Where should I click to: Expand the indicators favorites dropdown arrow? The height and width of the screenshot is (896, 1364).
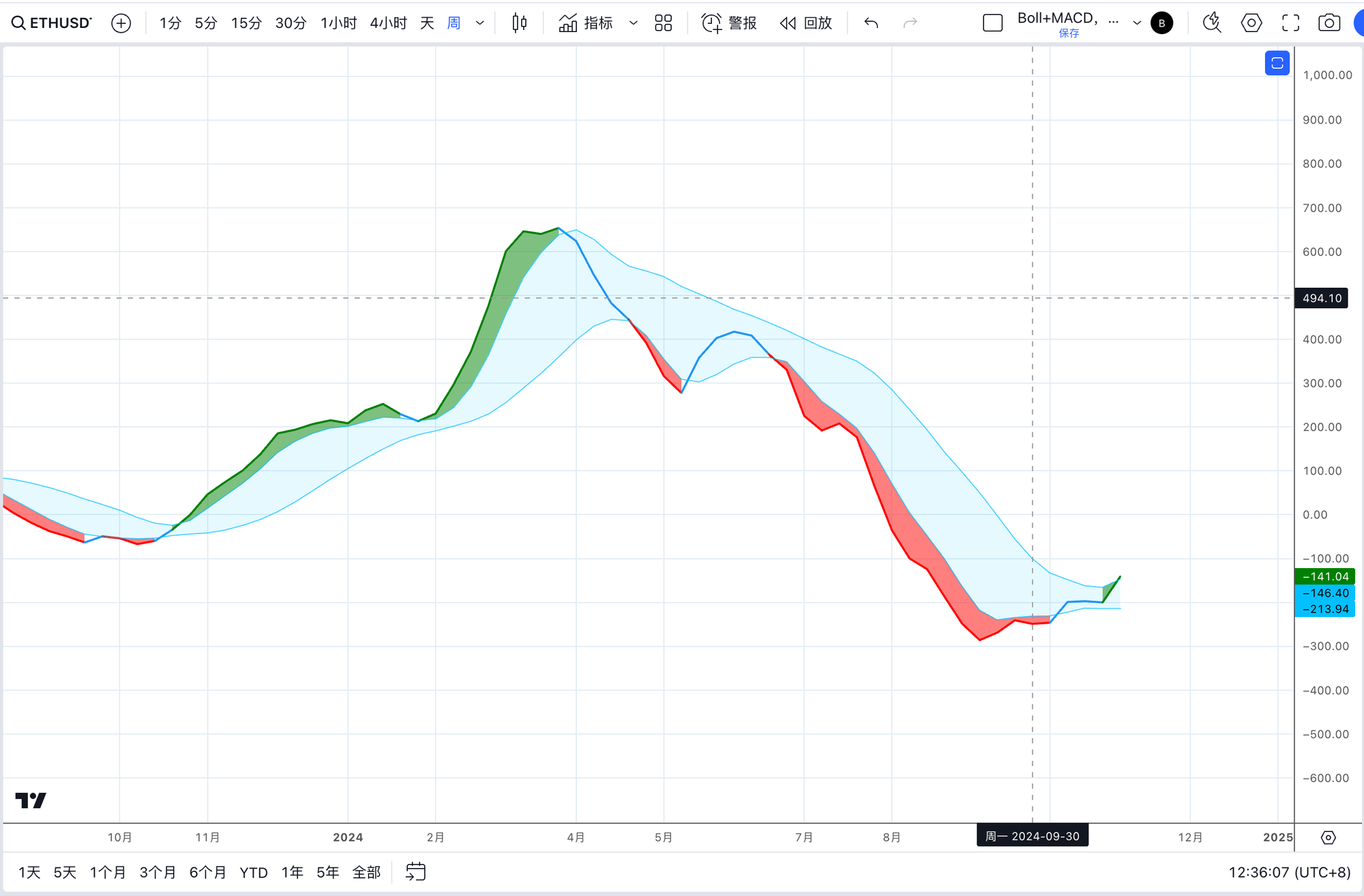(633, 23)
